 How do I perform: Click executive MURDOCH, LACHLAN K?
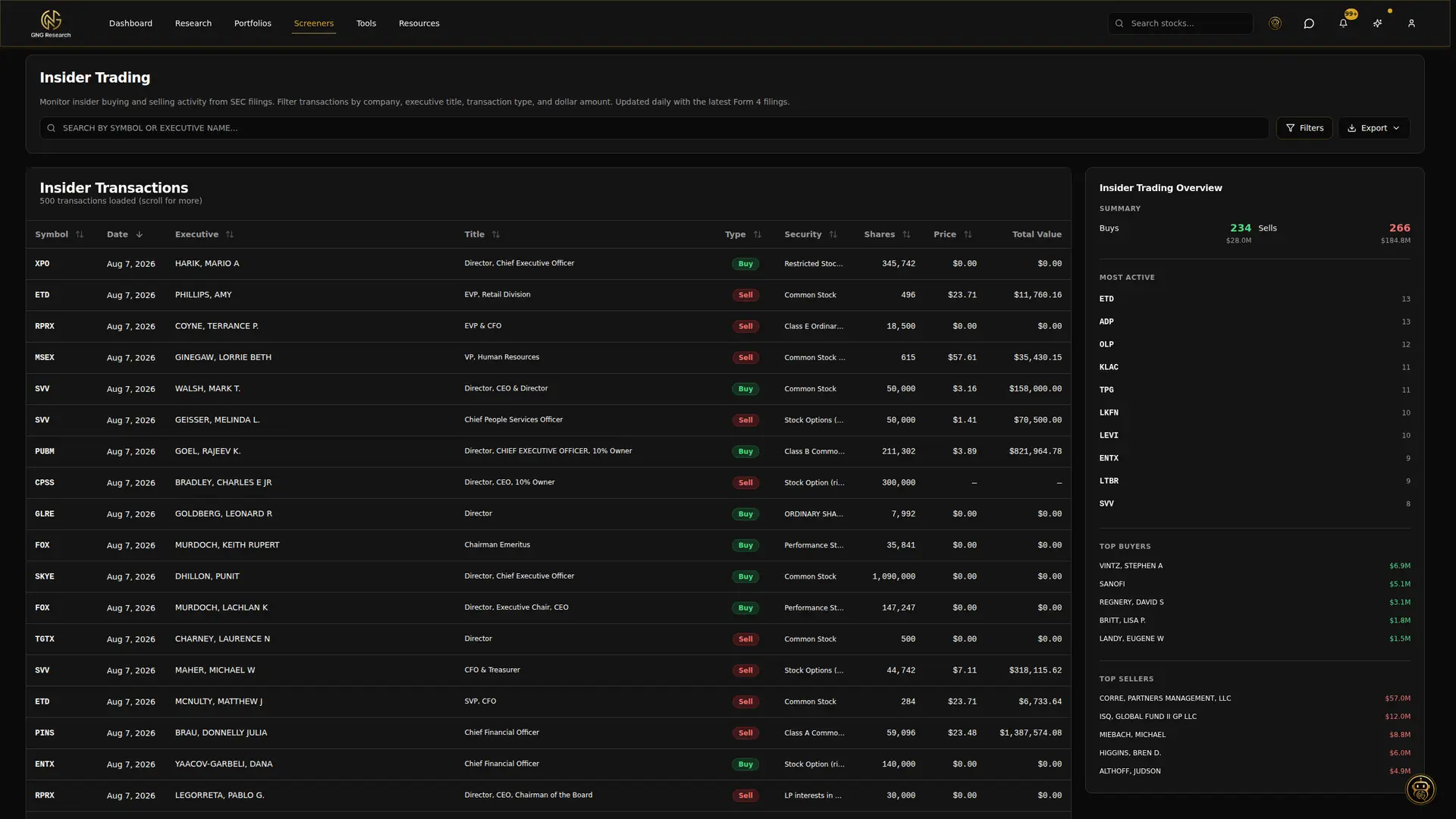221,608
